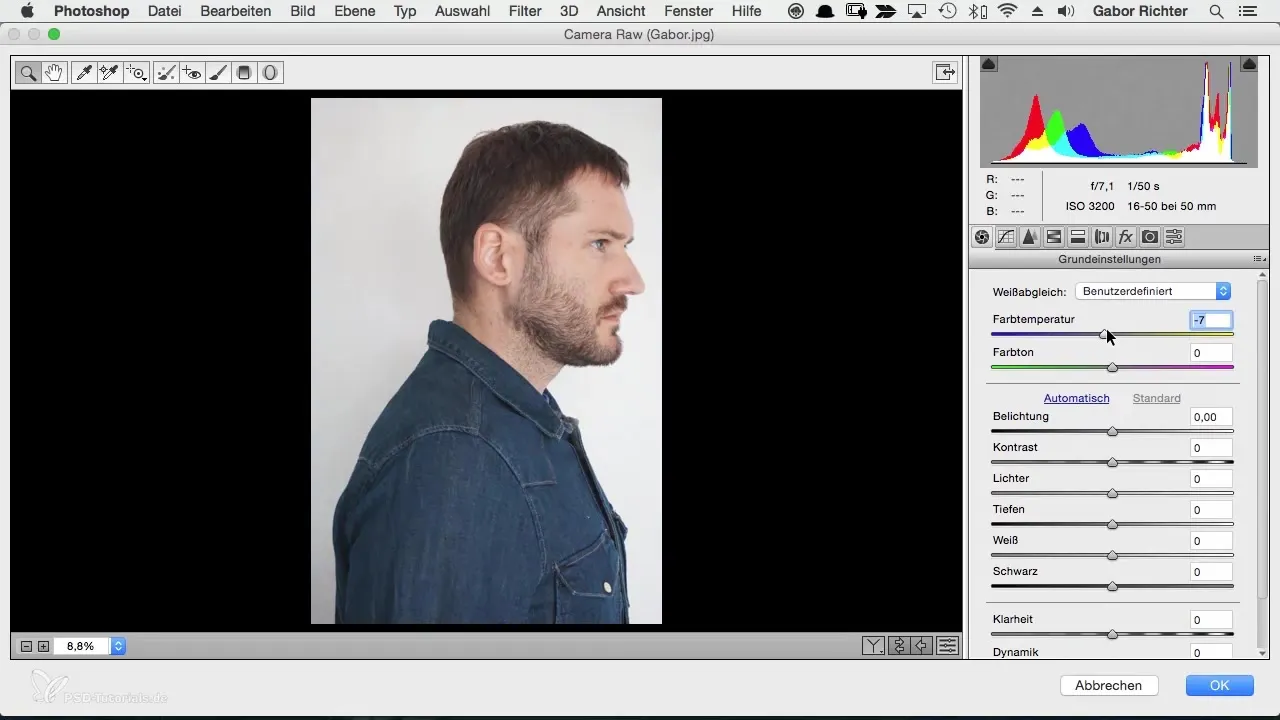The image size is (1280, 720).
Task: Click the Schwarz slider handle
Action: click(1112, 586)
